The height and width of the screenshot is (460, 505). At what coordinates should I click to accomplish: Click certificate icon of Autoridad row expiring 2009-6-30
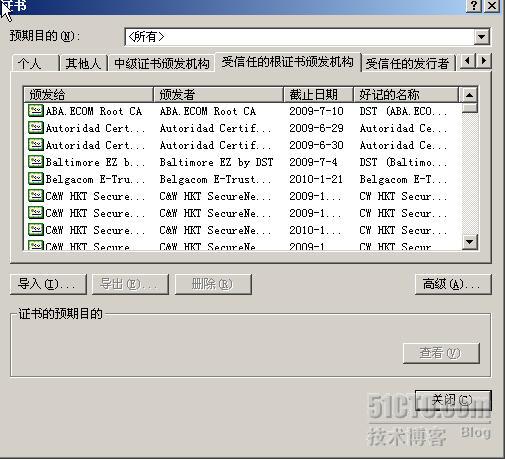point(35,145)
